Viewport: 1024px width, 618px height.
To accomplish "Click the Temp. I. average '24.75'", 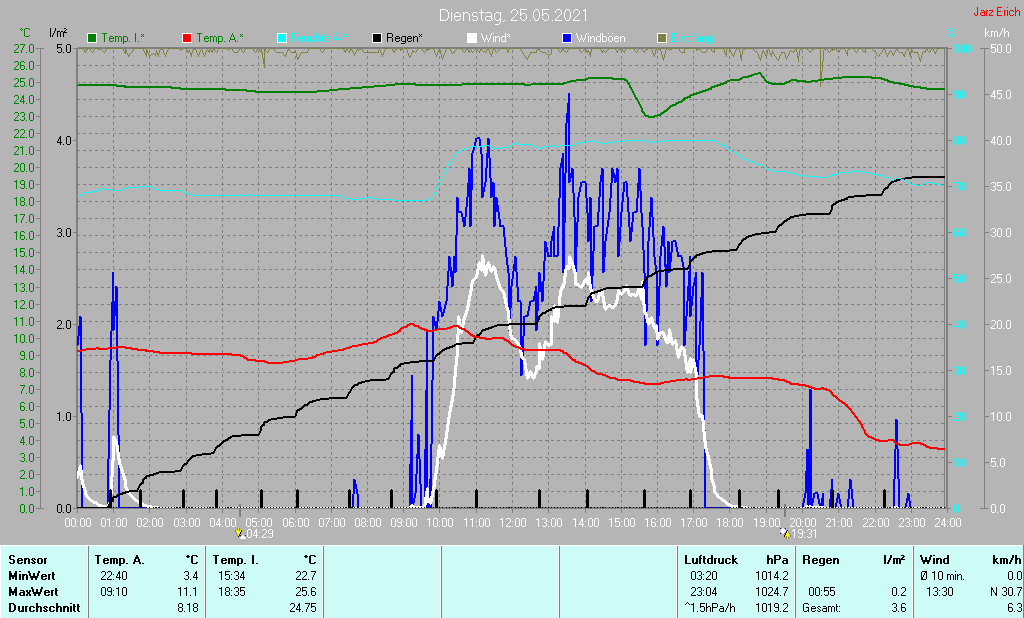I will click(302, 608).
